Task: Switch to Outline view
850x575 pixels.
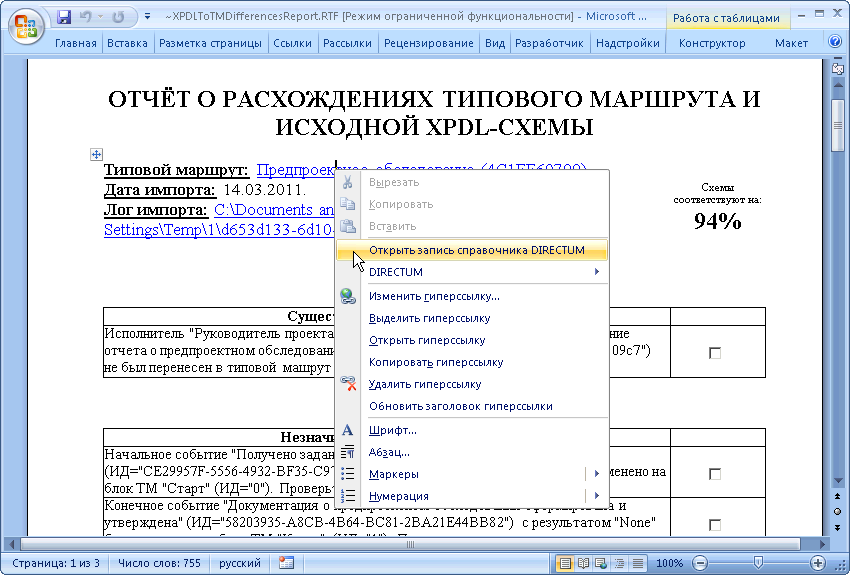Action: coord(620,563)
